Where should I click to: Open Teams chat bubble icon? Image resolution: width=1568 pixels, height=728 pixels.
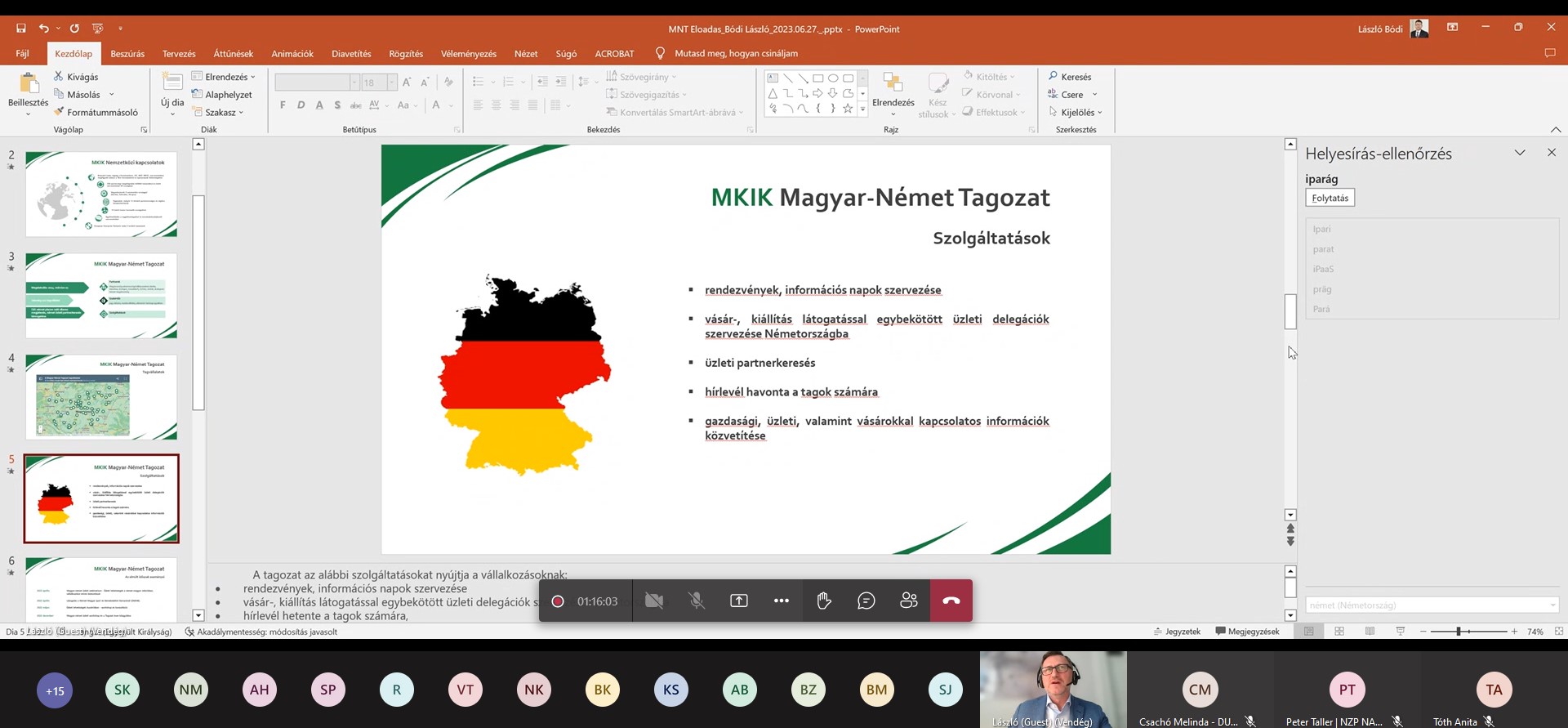click(866, 601)
